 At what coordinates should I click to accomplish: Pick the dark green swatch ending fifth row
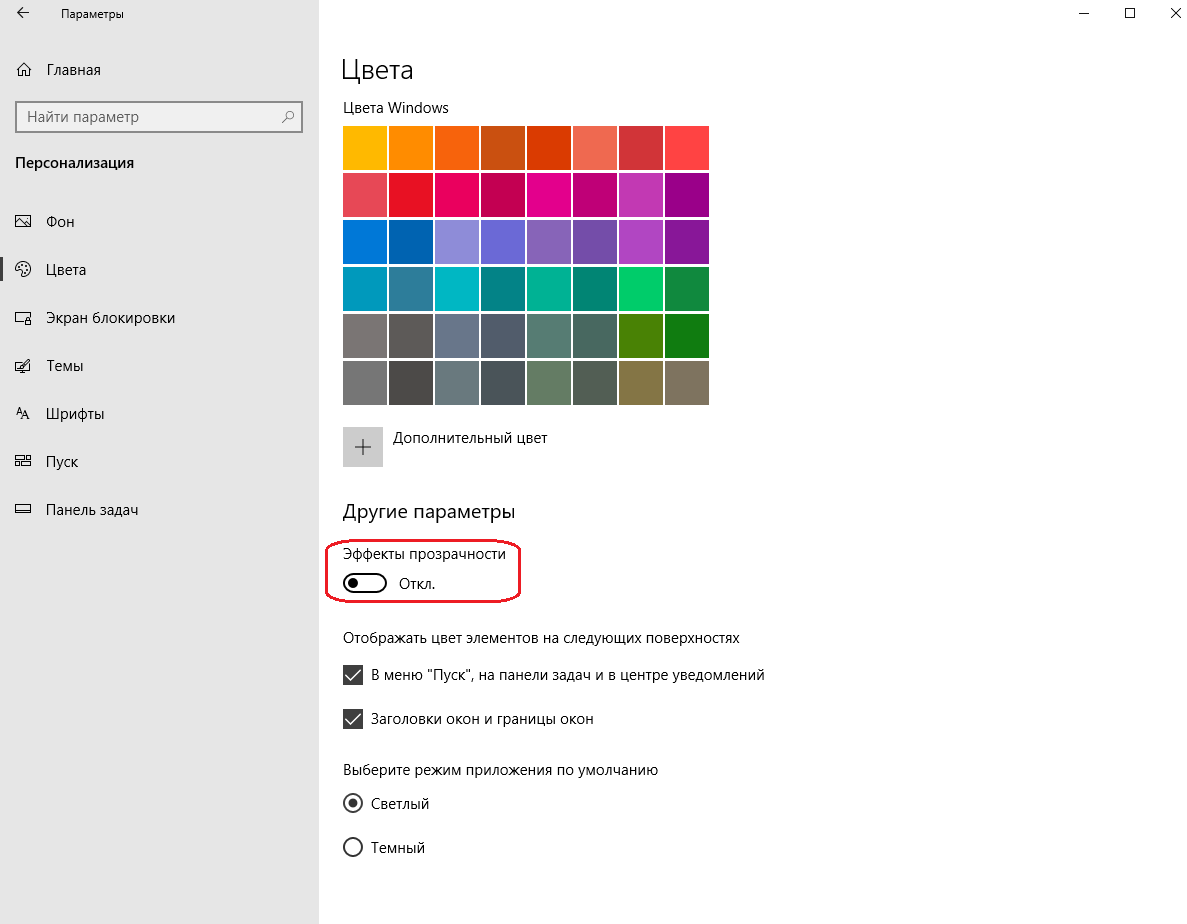pos(687,335)
